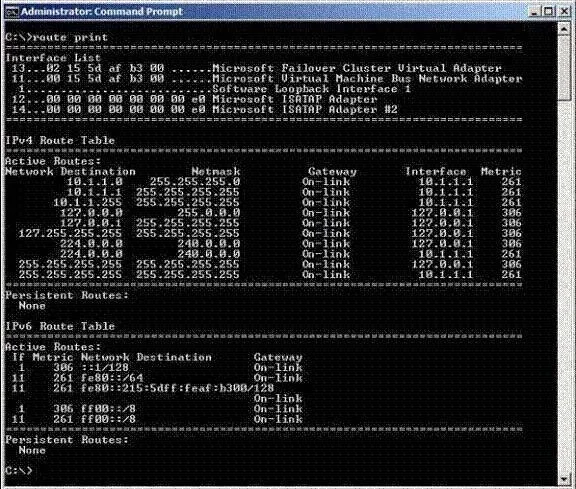Click the Microsoft Failover Cluster Virtual Adapter line

pos(257,68)
